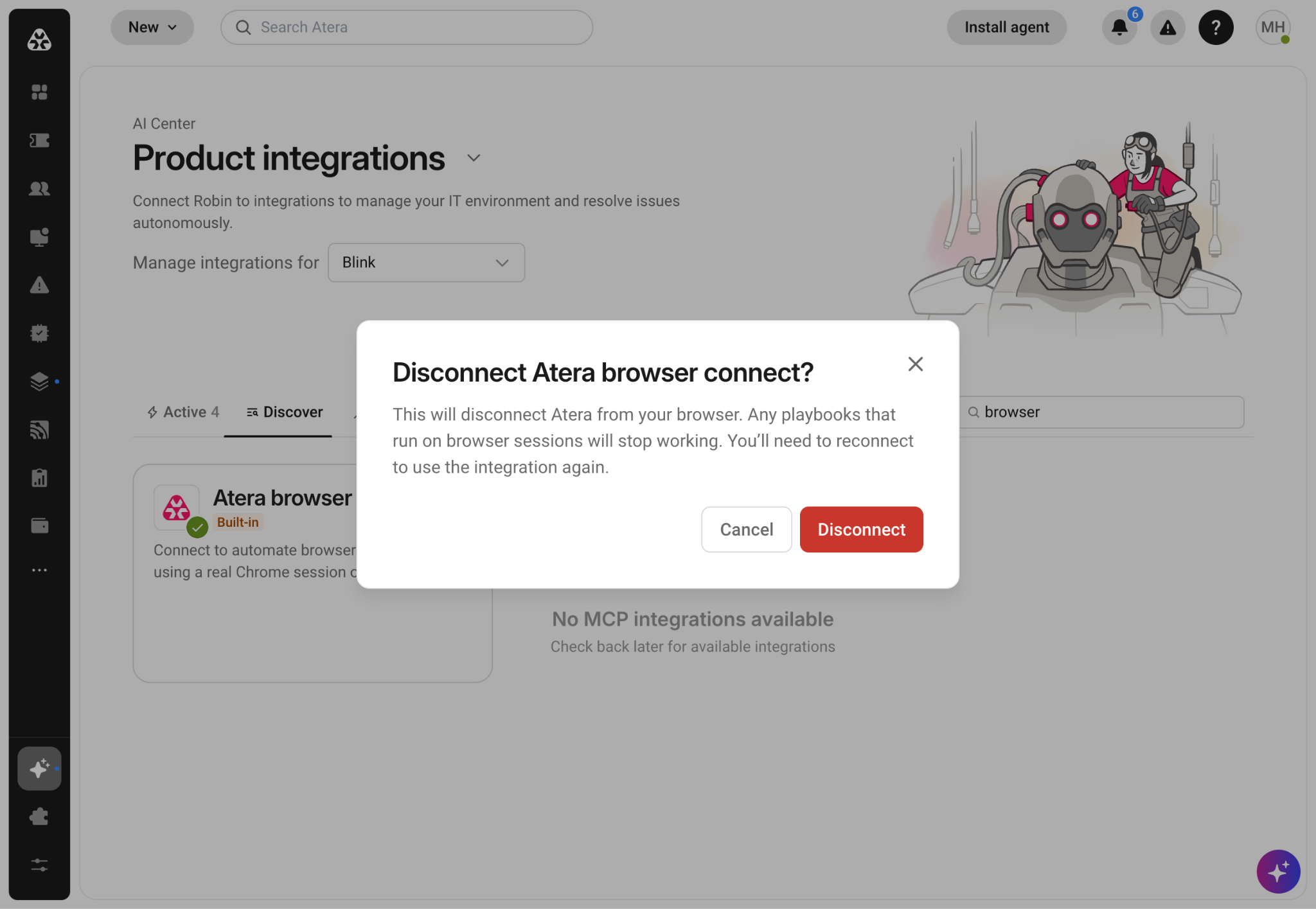Click the integrations search field containing browser
Image resolution: width=1316 pixels, height=909 pixels.
pos(1102,412)
